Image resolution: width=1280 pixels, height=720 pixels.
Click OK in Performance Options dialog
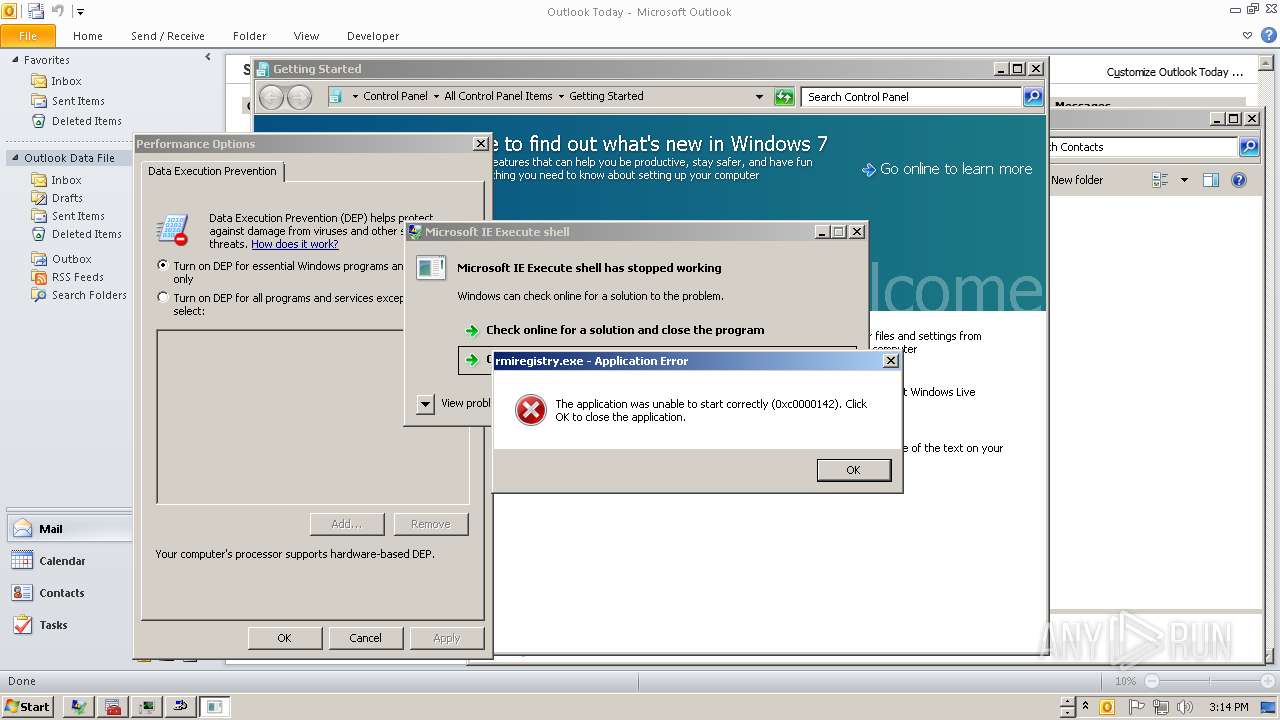[x=284, y=638]
